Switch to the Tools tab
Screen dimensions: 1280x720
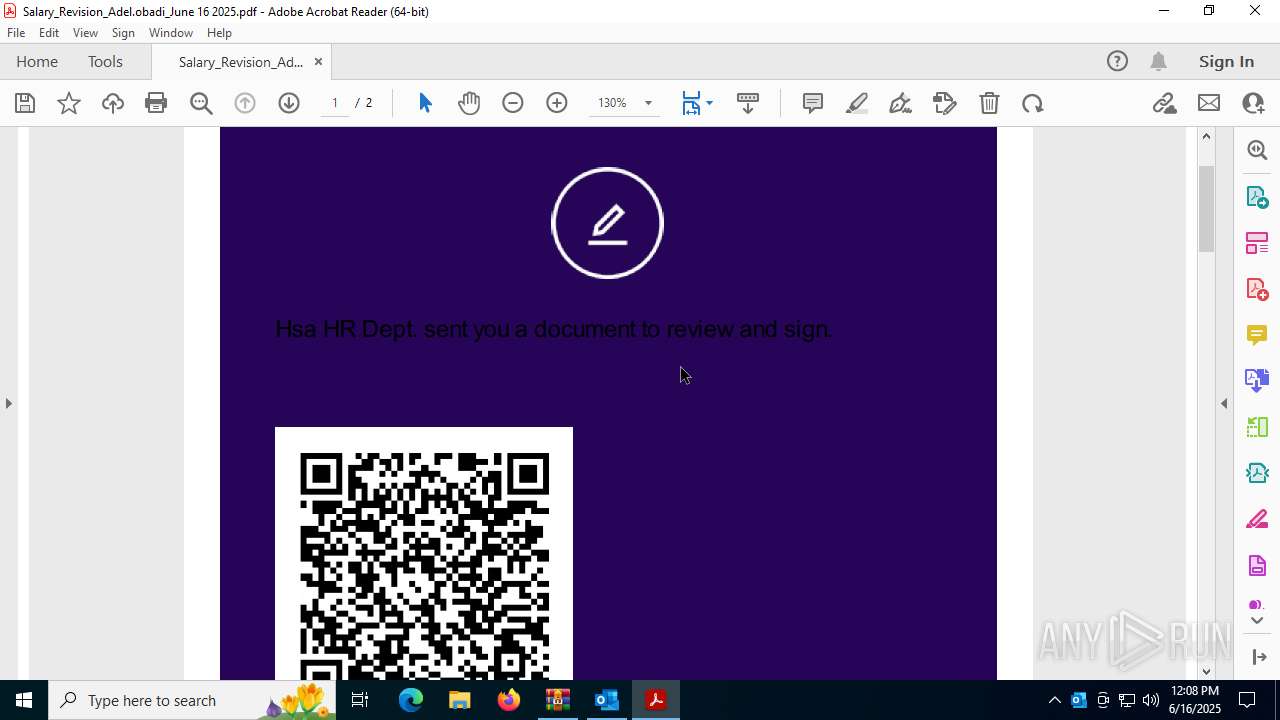tap(105, 61)
